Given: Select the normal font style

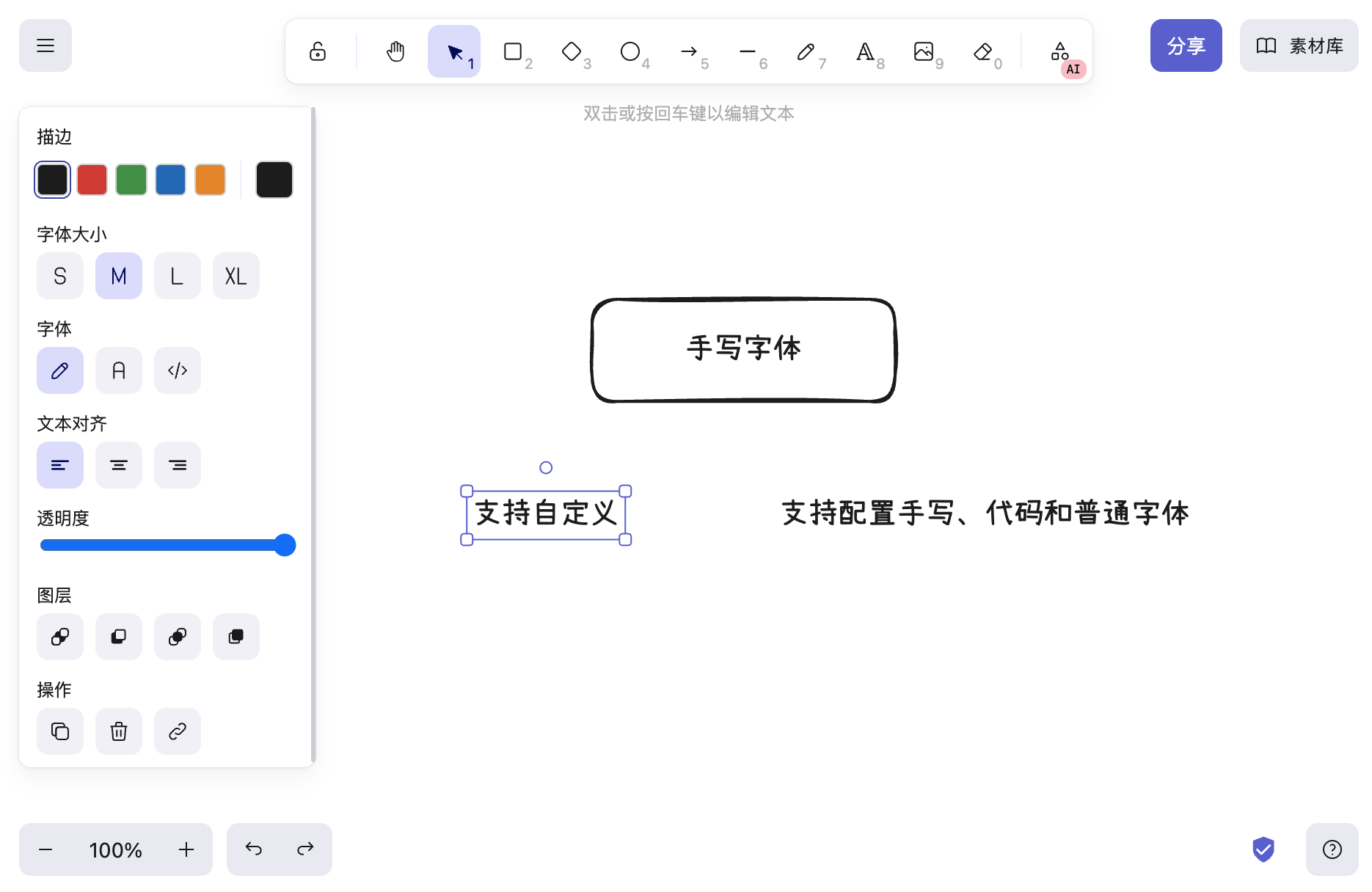Looking at the screenshot, I should pyautogui.click(x=119, y=370).
